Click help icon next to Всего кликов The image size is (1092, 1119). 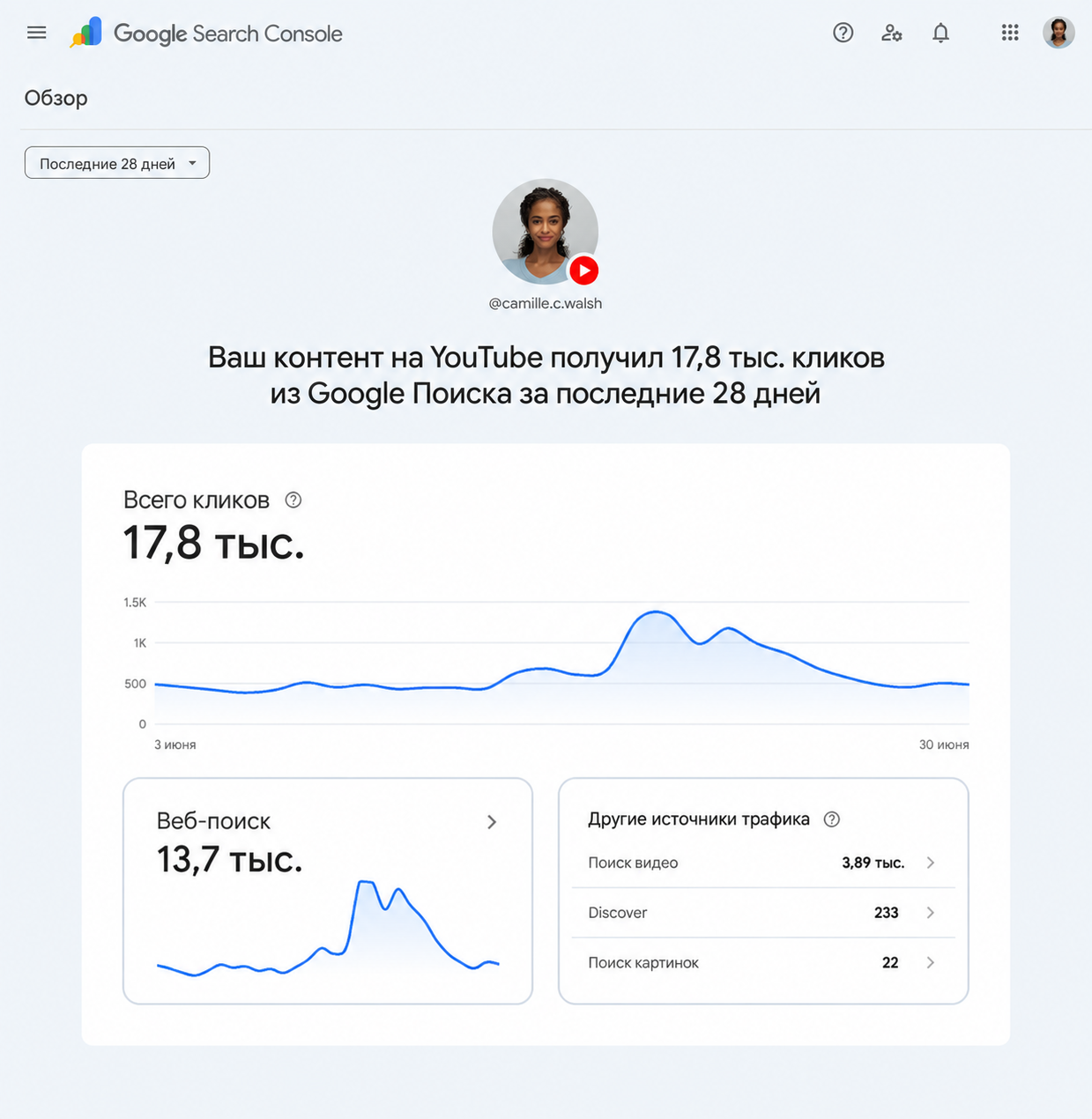(x=293, y=500)
